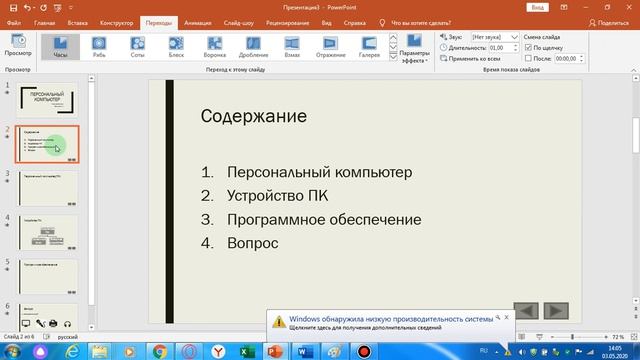Click the Вход sign-in button
Viewport: 640px width, 360px height.
point(537,7)
